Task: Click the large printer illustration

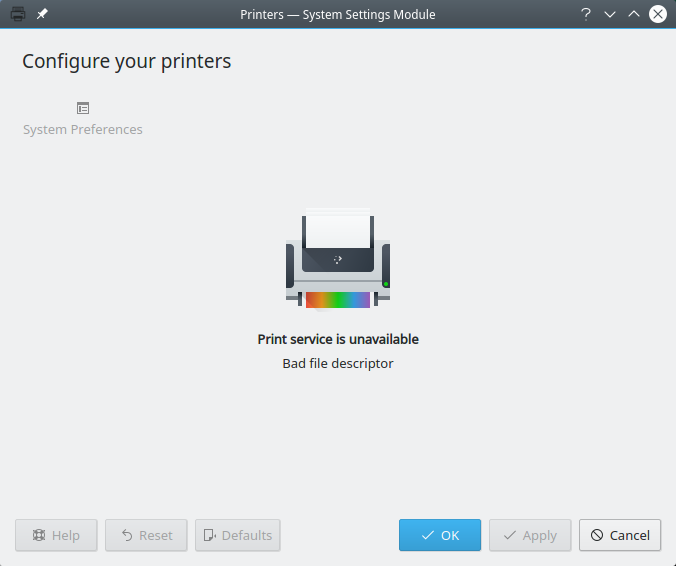Action: pos(338,259)
